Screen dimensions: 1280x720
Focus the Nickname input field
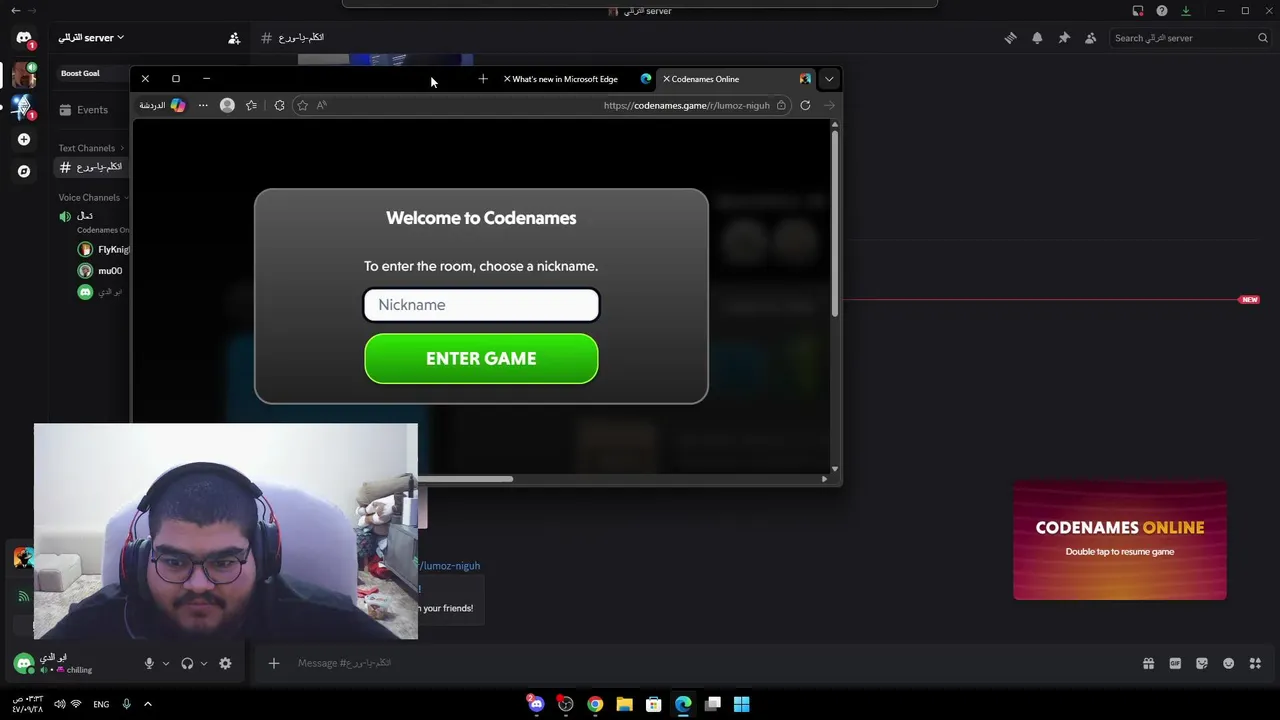tap(481, 305)
